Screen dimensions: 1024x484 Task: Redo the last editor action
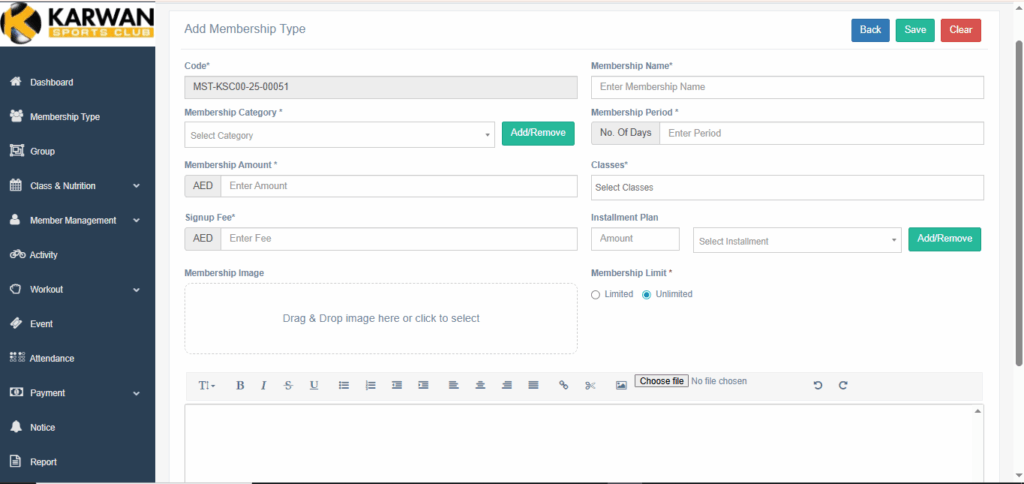point(843,385)
